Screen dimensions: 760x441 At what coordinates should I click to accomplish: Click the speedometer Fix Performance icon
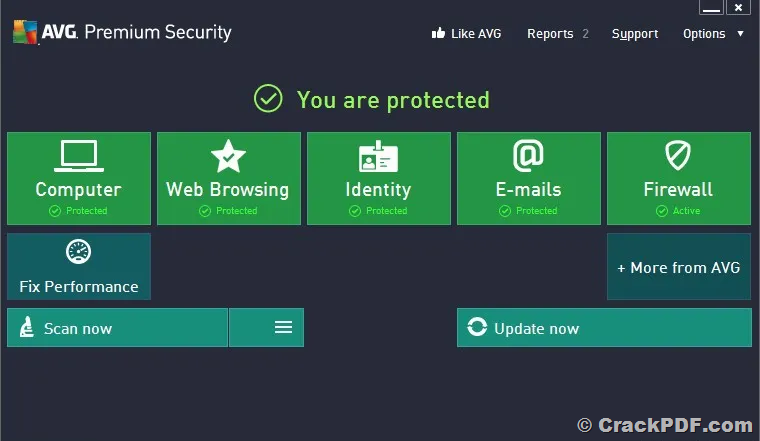[79, 252]
